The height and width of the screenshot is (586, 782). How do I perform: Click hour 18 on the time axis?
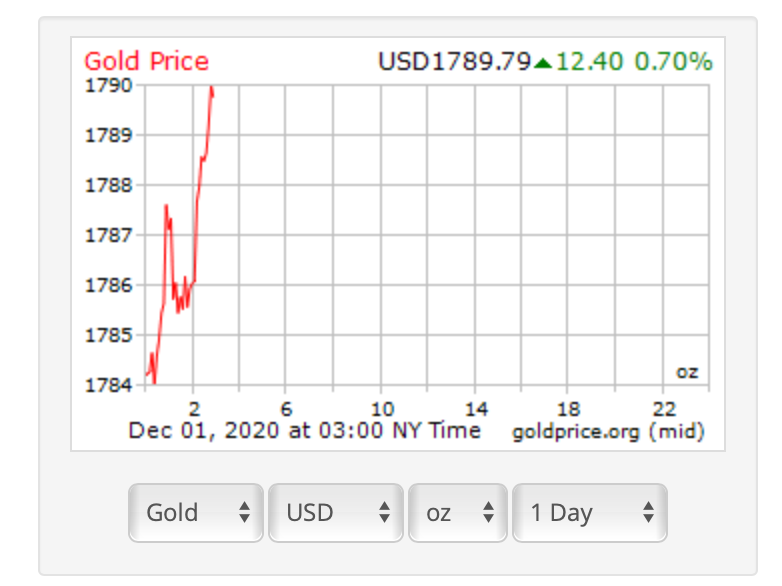(x=568, y=409)
